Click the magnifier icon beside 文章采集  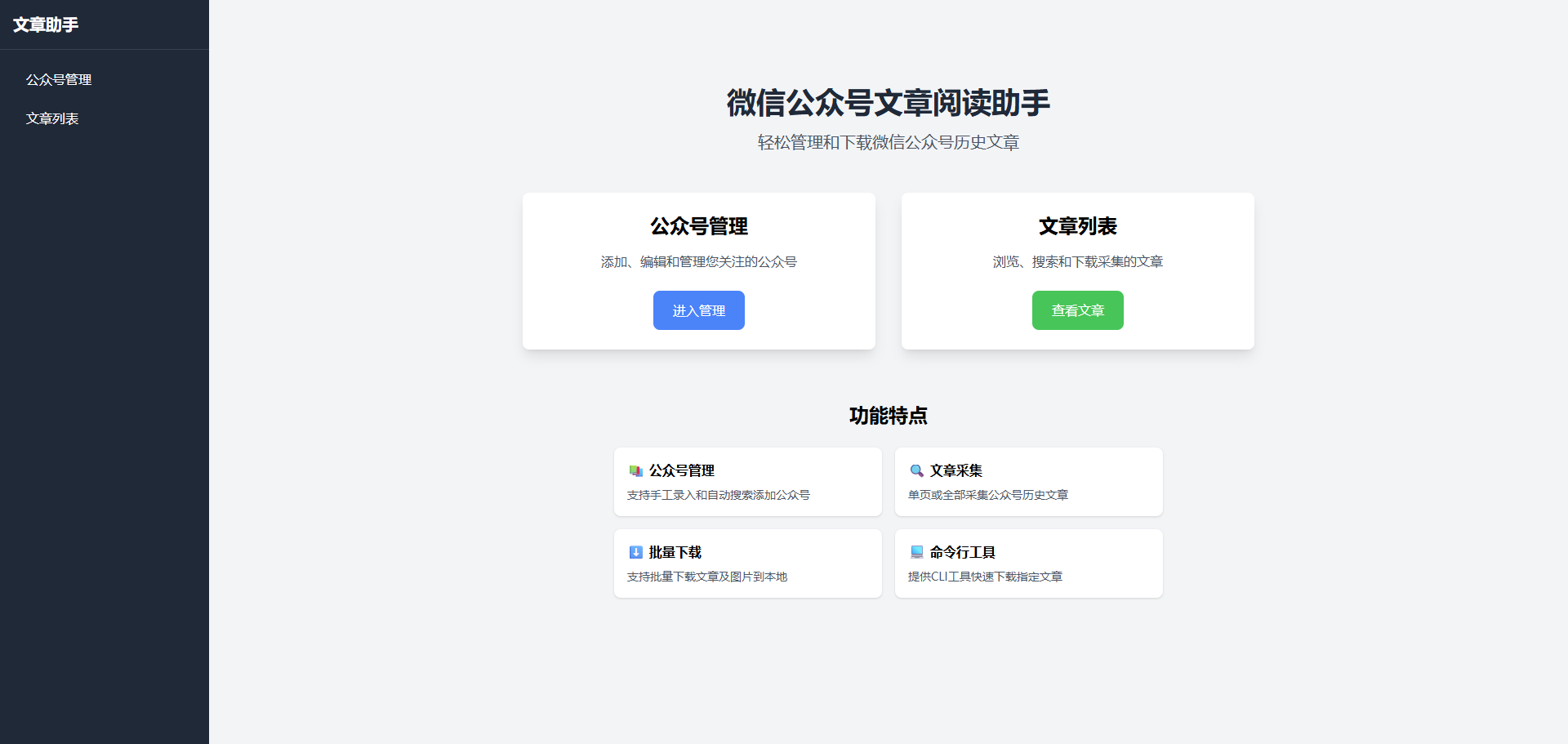pos(916,471)
